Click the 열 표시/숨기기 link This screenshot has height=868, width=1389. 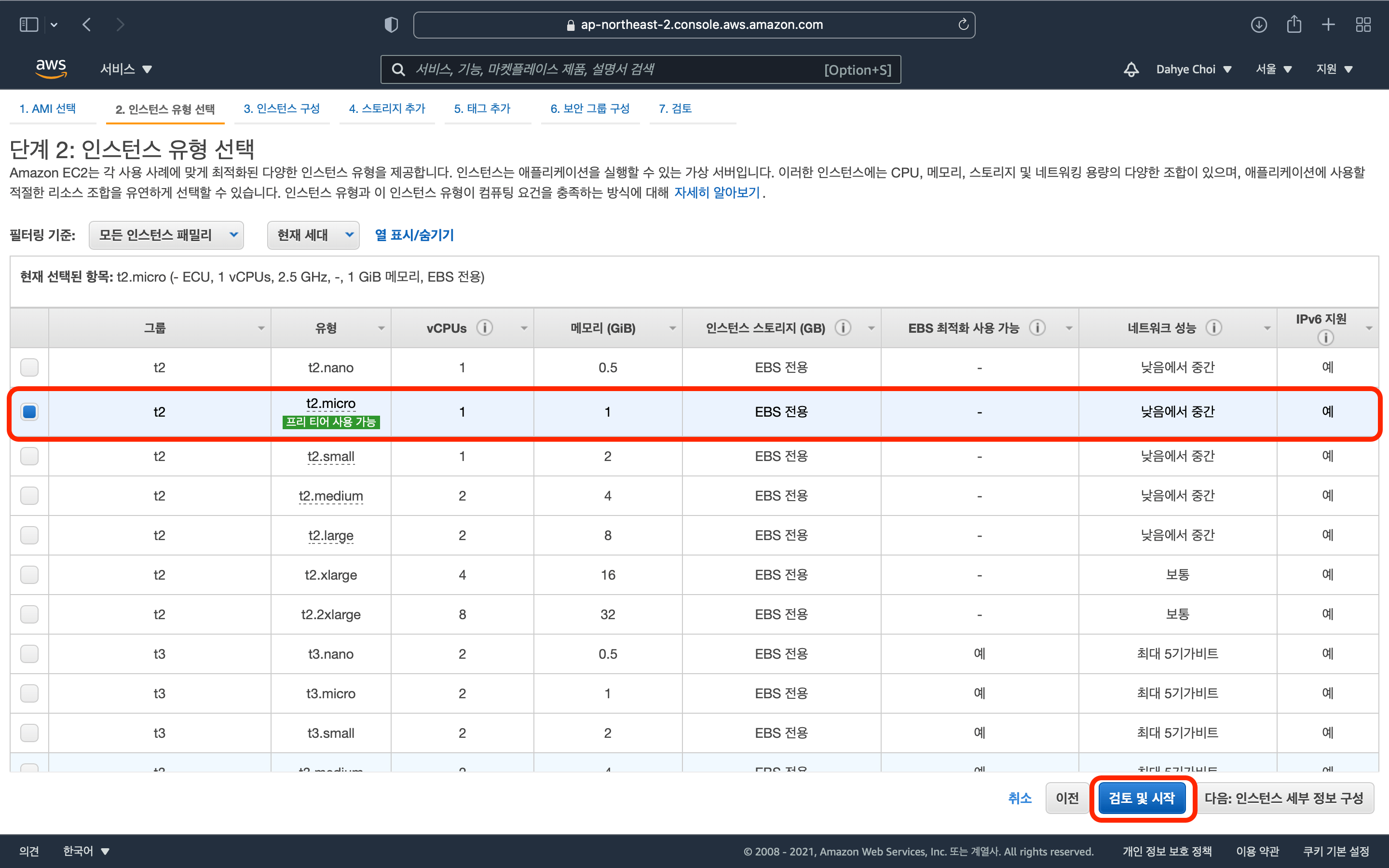click(x=414, y=235)
